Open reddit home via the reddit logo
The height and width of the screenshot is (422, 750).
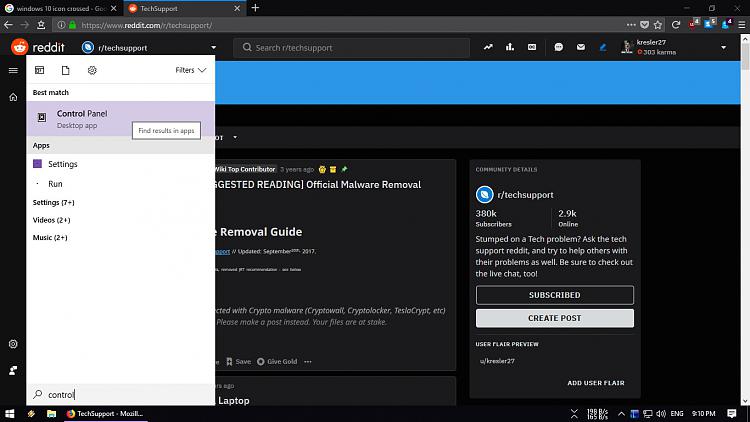37,47
